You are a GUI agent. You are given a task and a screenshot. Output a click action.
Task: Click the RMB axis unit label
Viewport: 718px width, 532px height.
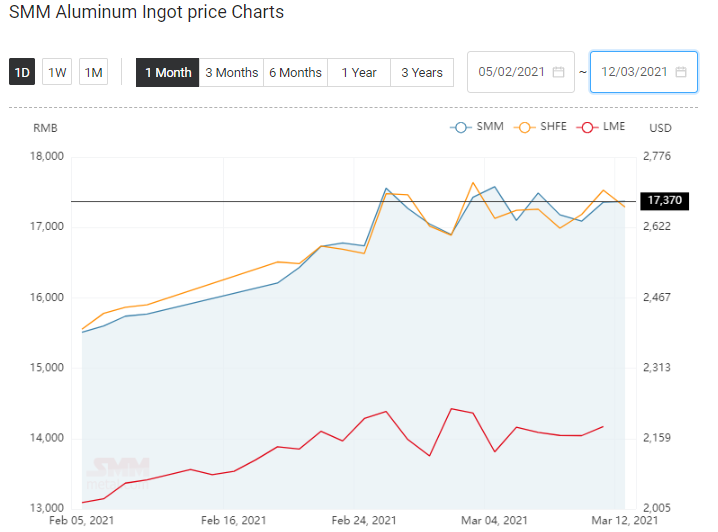click(x=45, y=128)
